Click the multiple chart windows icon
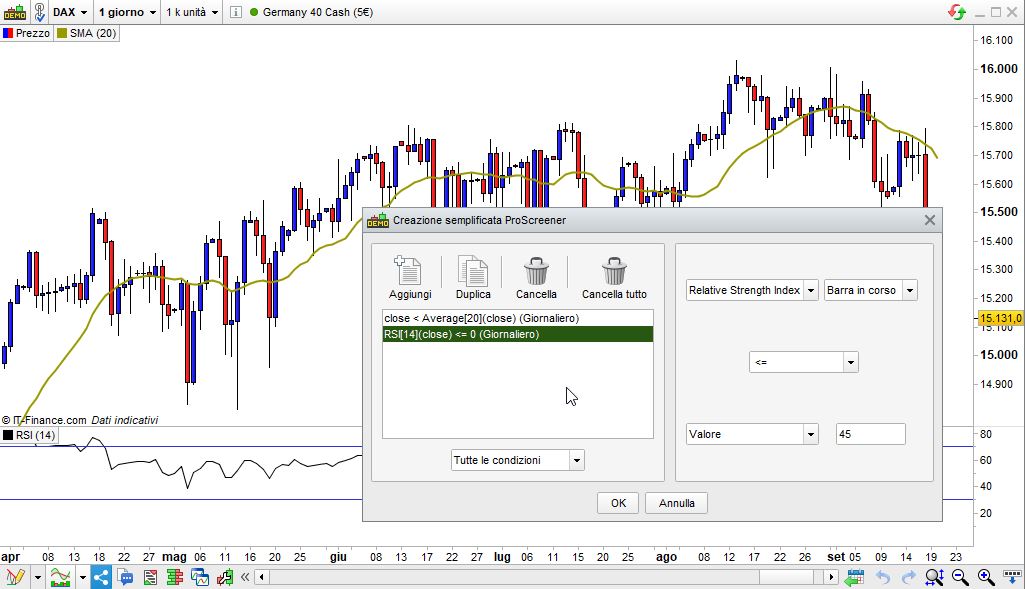 pos(200,577)
